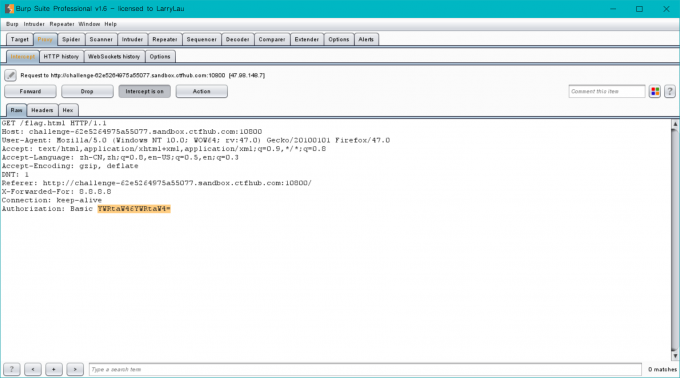Select the Raw view tab

(x=16, y=110)
